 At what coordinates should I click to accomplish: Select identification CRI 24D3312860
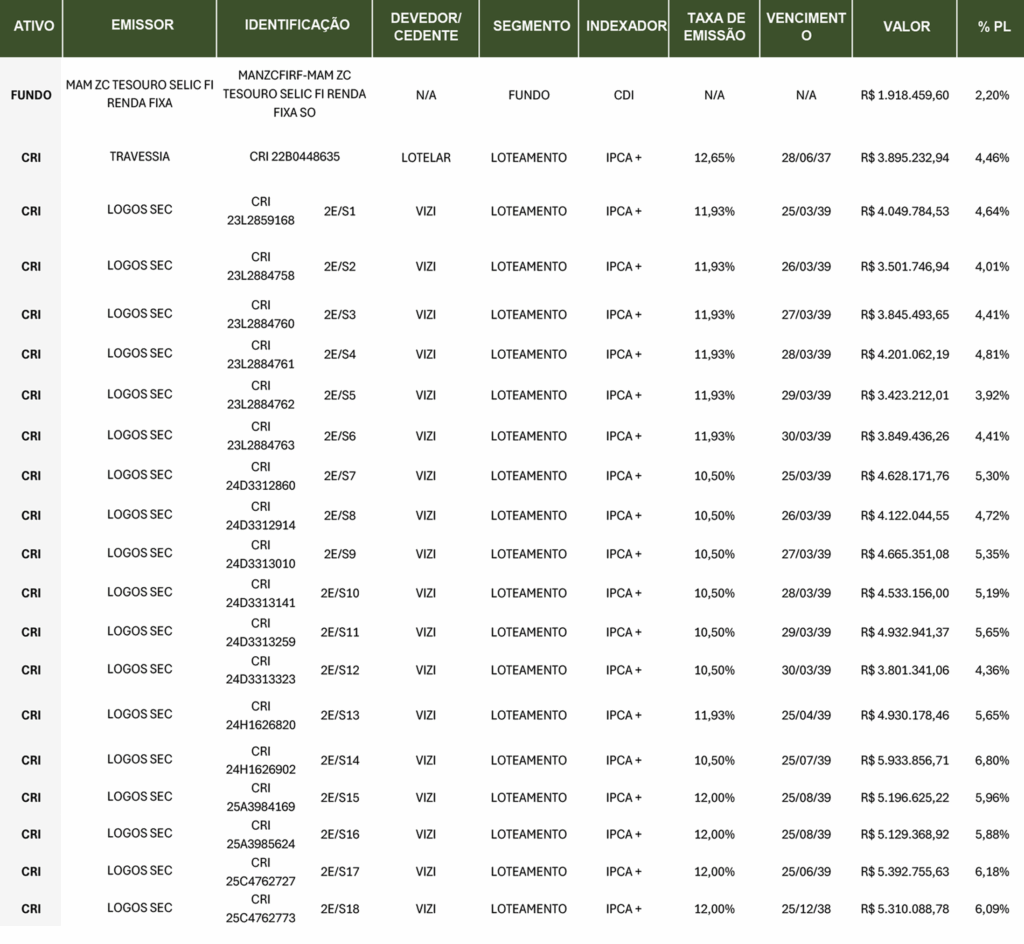[261, 476]
